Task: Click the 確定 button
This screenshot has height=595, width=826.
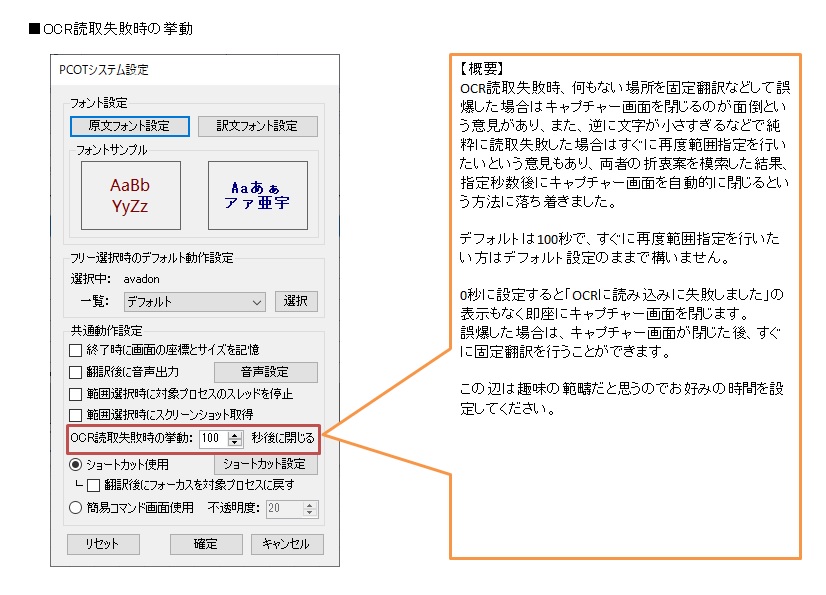Action: 206,544
